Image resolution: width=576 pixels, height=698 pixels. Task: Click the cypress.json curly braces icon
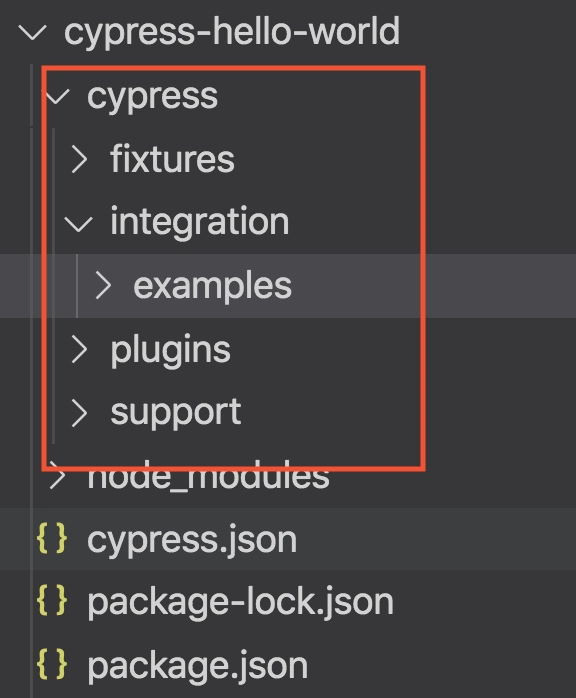tap(52, 539)
